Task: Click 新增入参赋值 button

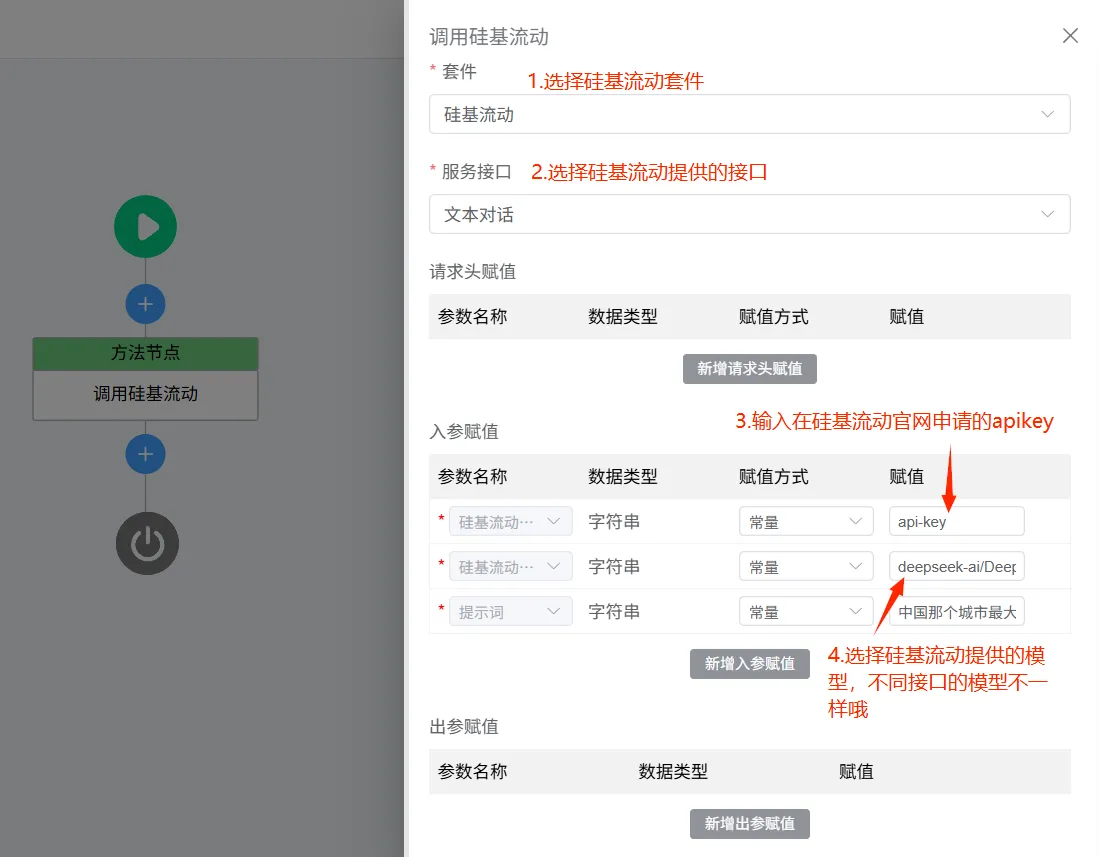Action: pos(749,664)
